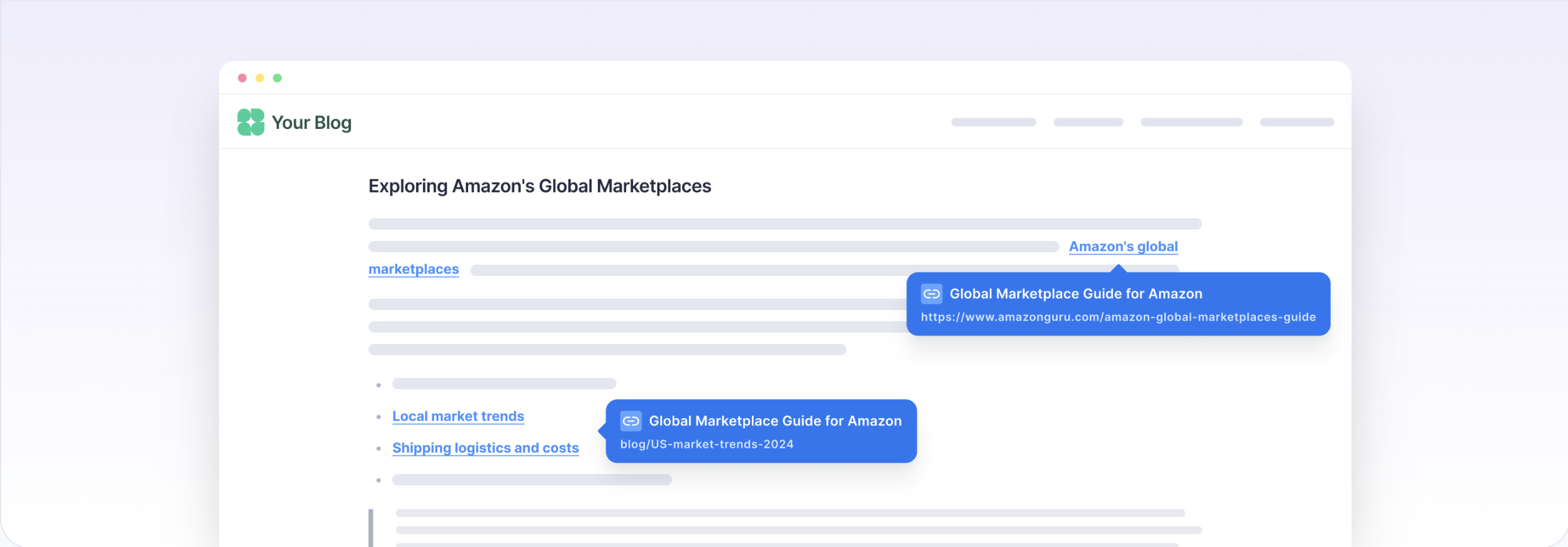Open the "Amazon's global" hyperlink

point(1123,246)
